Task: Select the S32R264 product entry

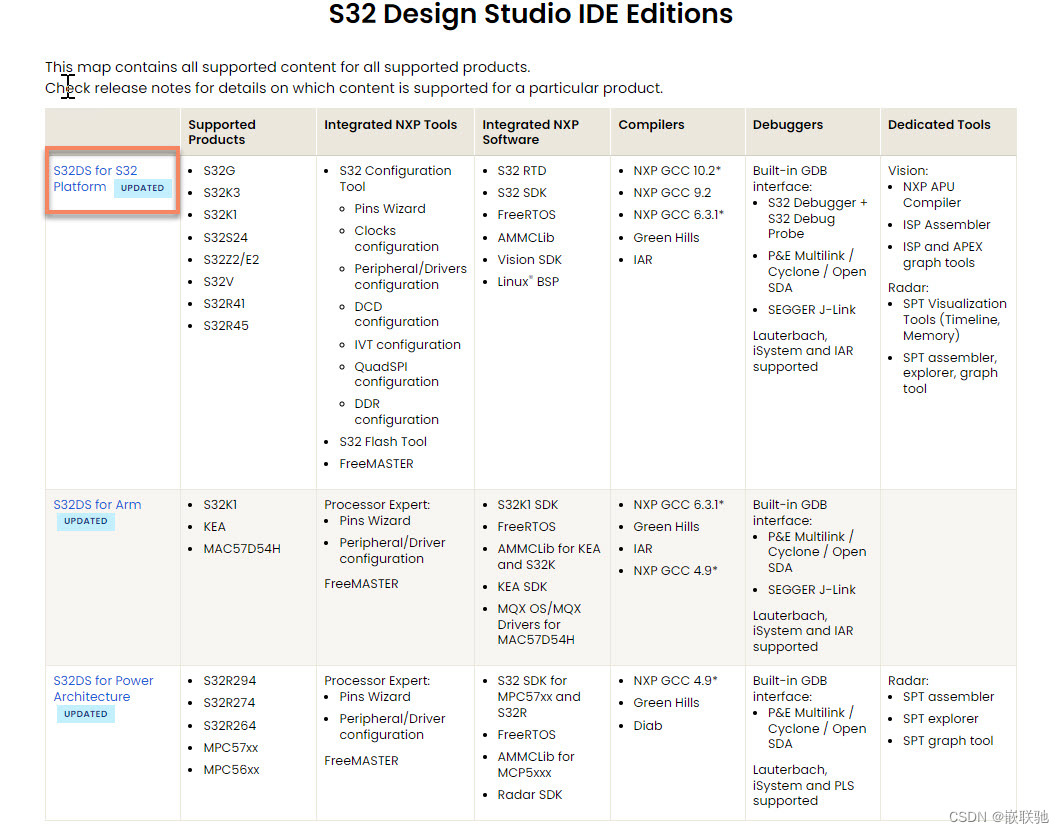Action: click(x=229, y=726)
